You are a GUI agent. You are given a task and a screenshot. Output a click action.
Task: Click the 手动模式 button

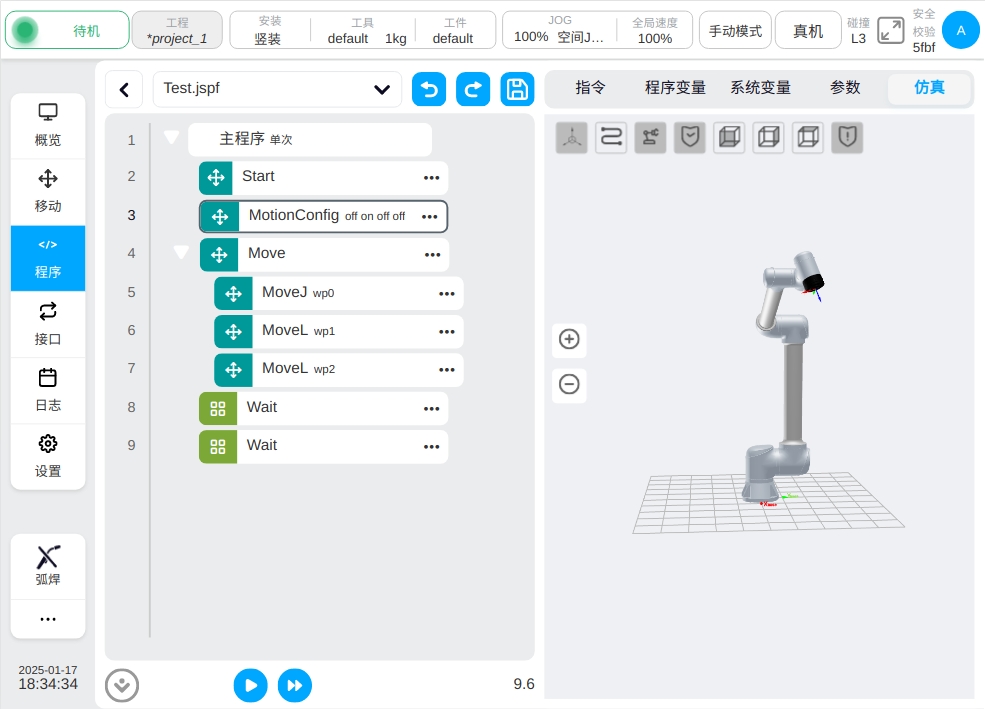point(735,31)
